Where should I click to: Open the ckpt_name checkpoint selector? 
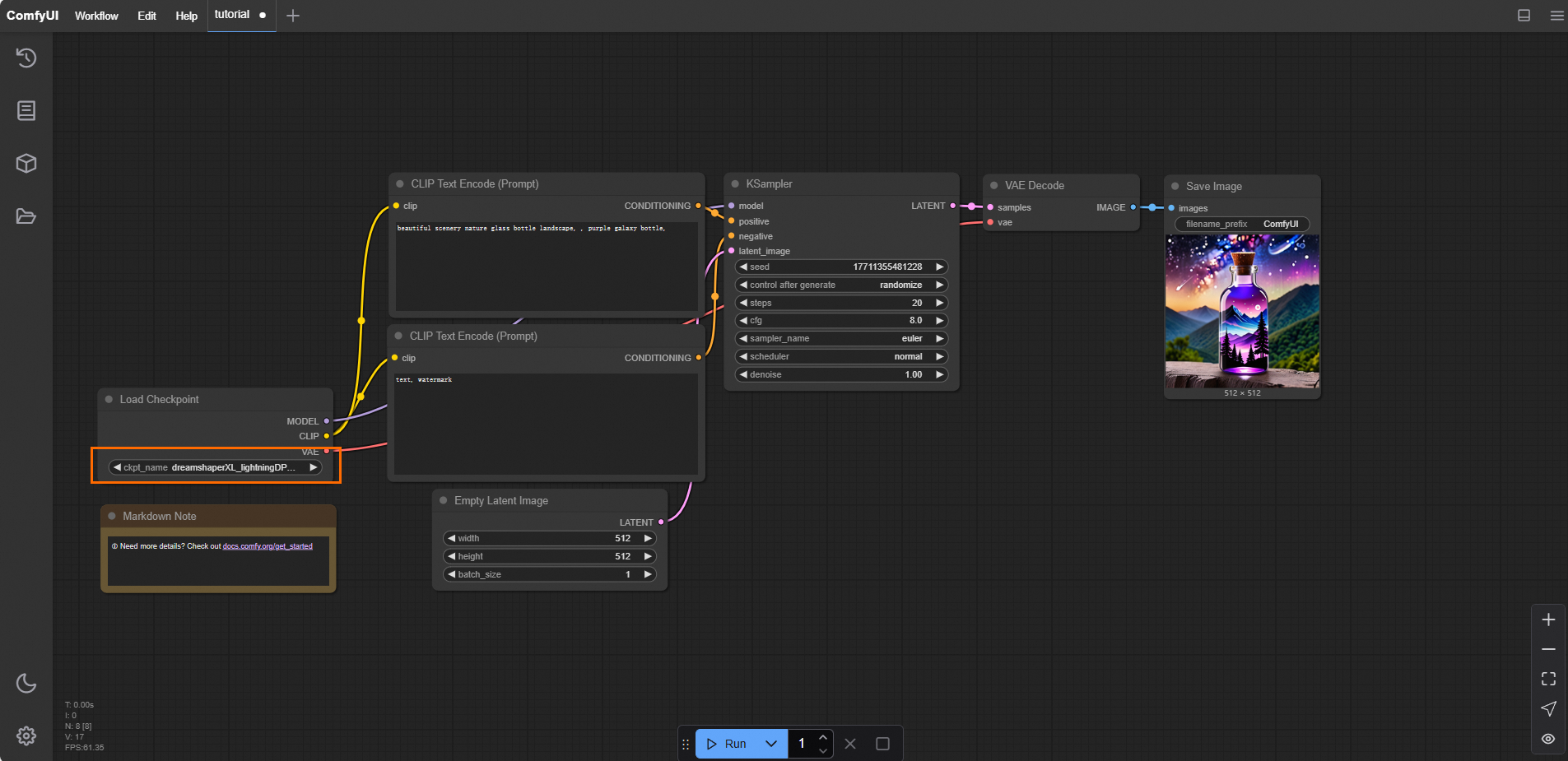click(216, 467)
